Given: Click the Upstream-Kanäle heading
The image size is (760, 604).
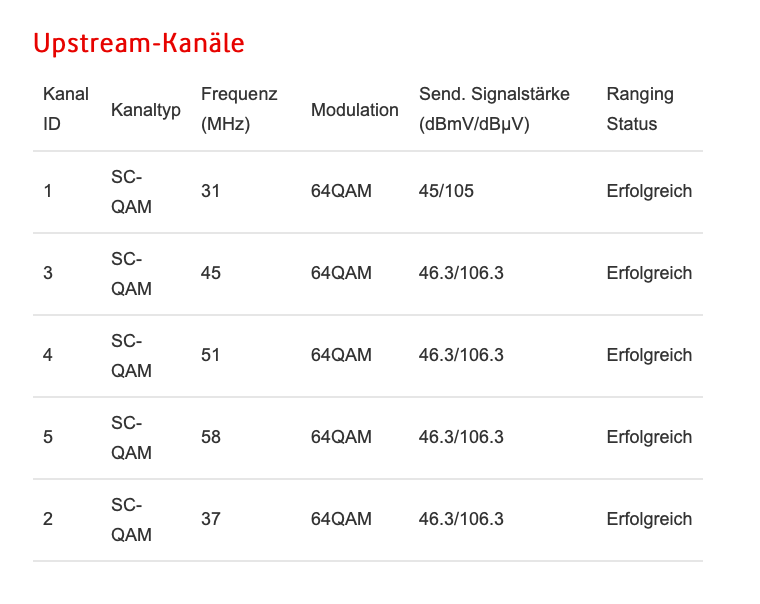Looking at the screenshot, I should (139, 43).
